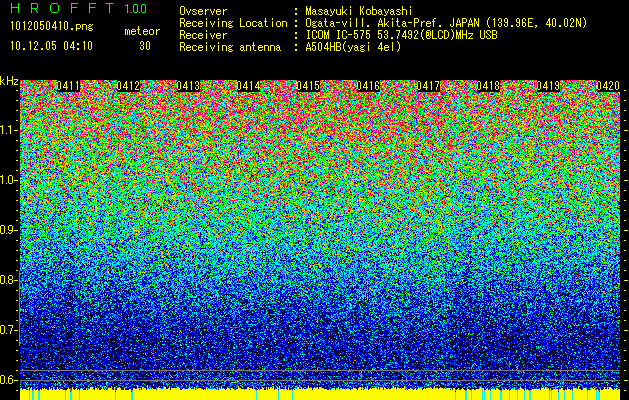
Task: Click the 0.6 frequency axis label
Action: pyautogui.click(x=9, y=380)
